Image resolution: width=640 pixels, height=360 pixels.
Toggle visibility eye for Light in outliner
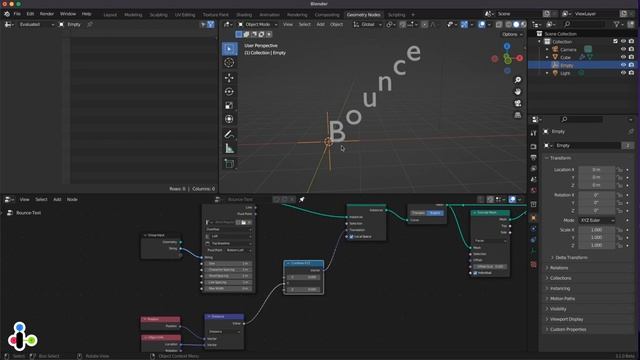point(623,73)
